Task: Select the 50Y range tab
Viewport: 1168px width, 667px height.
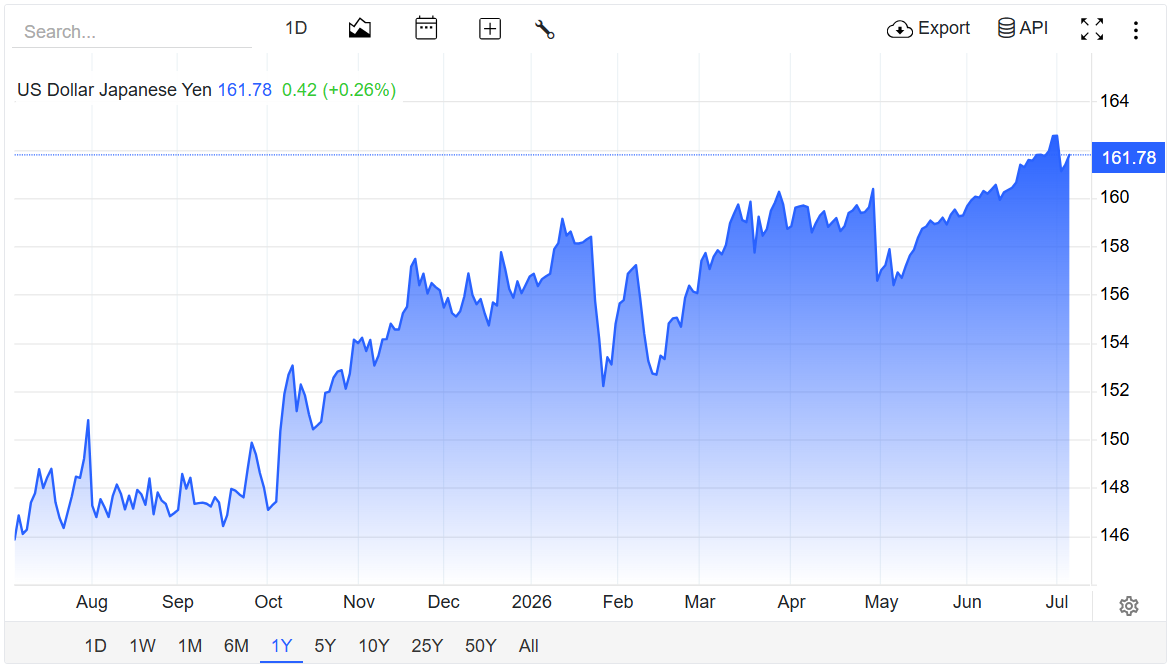Action: pyautogui.click(x=480, y=645)
